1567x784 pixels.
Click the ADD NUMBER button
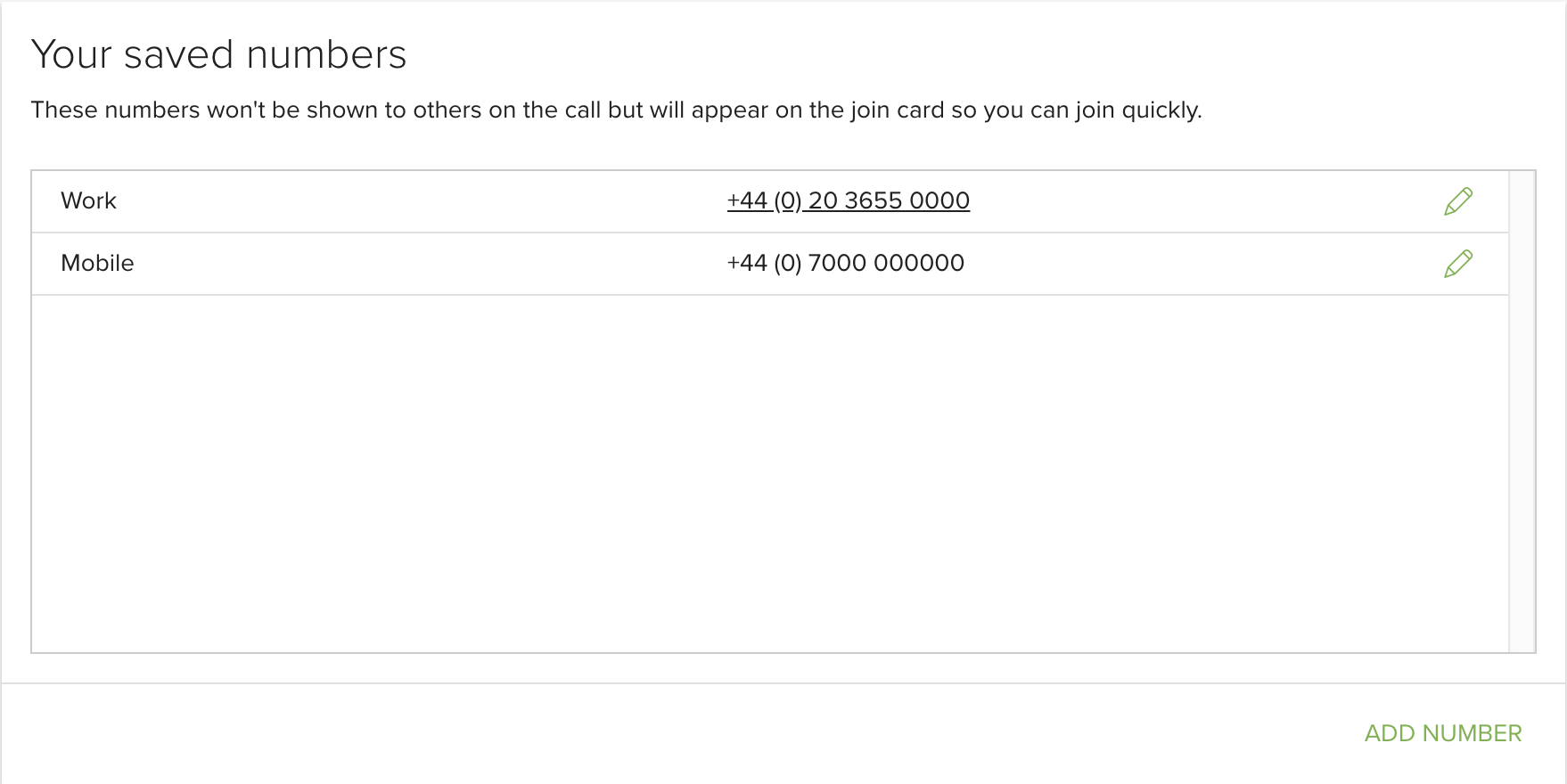(x=1442, y=732)
